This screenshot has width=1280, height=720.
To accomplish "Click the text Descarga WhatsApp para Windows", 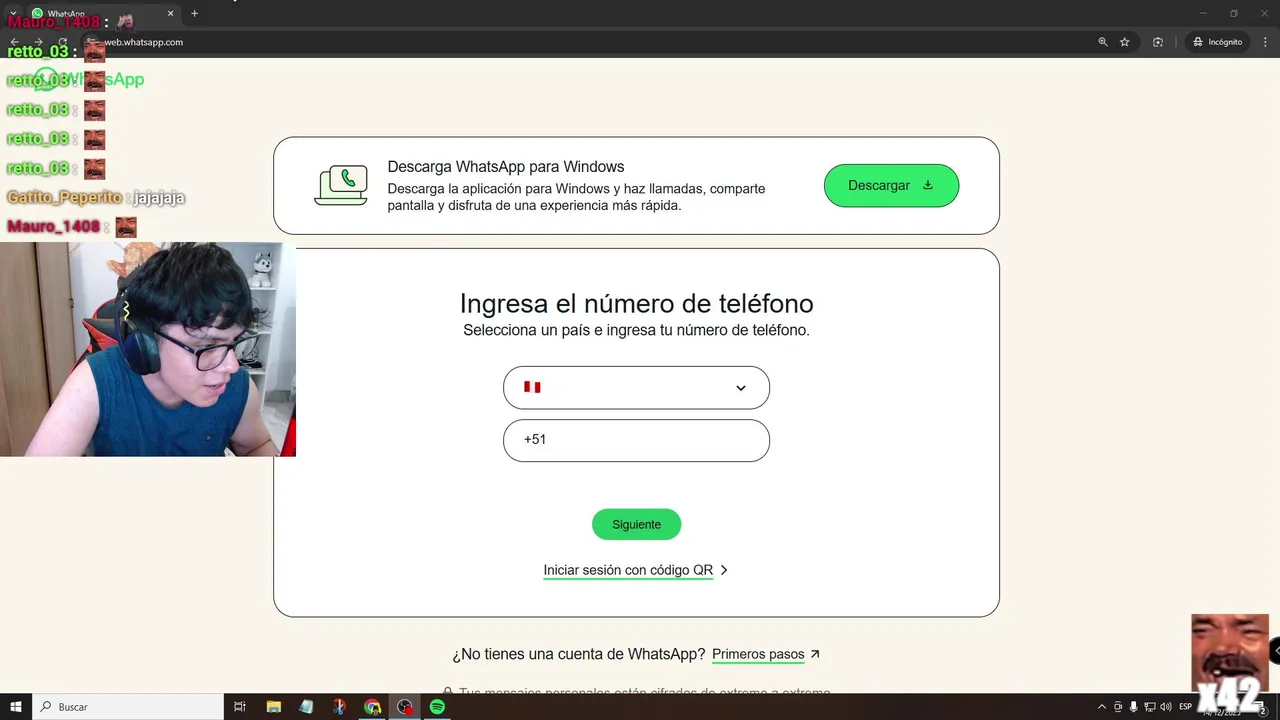I will coord(506,167).
